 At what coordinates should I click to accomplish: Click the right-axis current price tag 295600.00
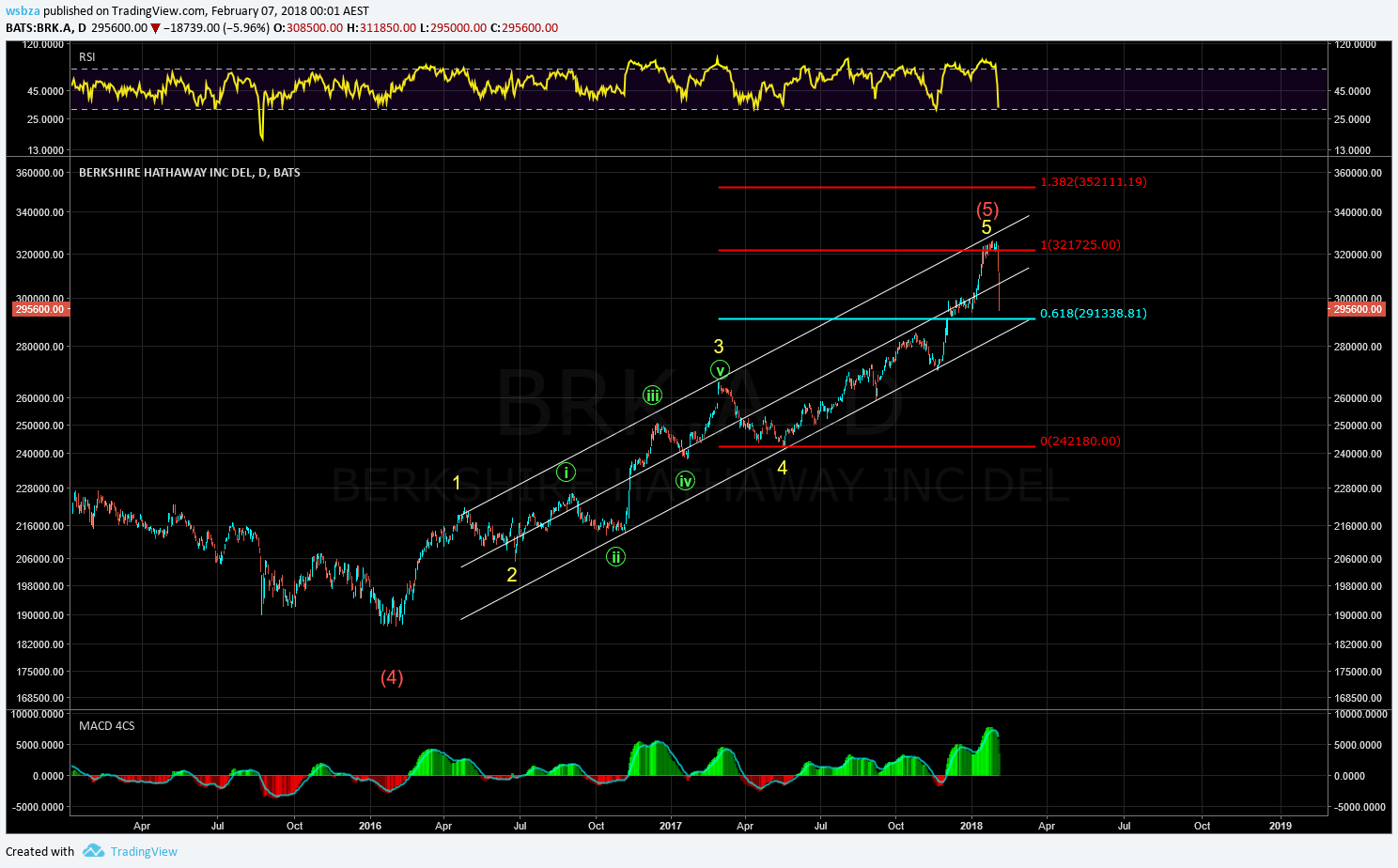point(1358,309)
